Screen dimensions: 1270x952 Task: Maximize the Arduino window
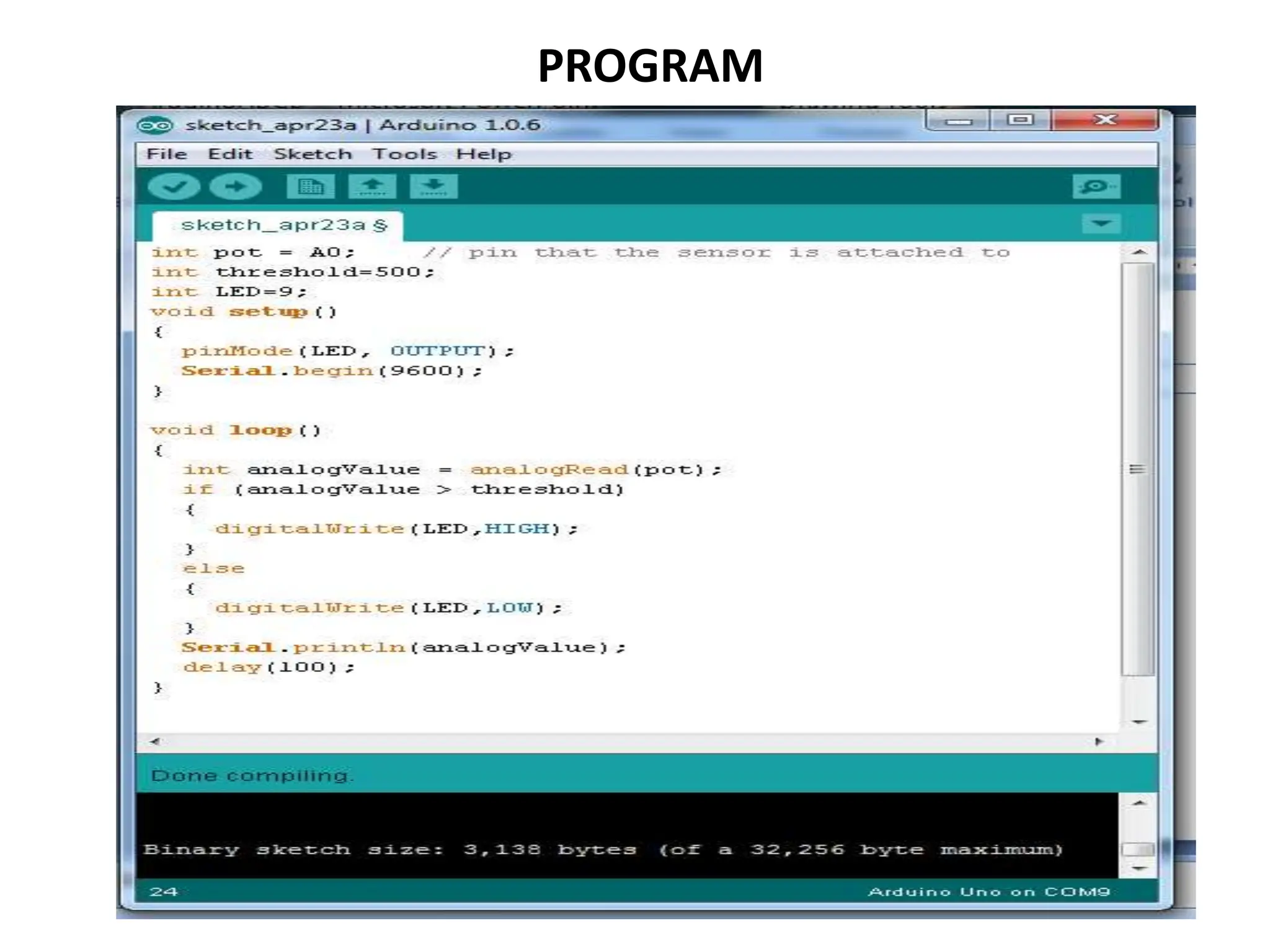(1020, 120)
